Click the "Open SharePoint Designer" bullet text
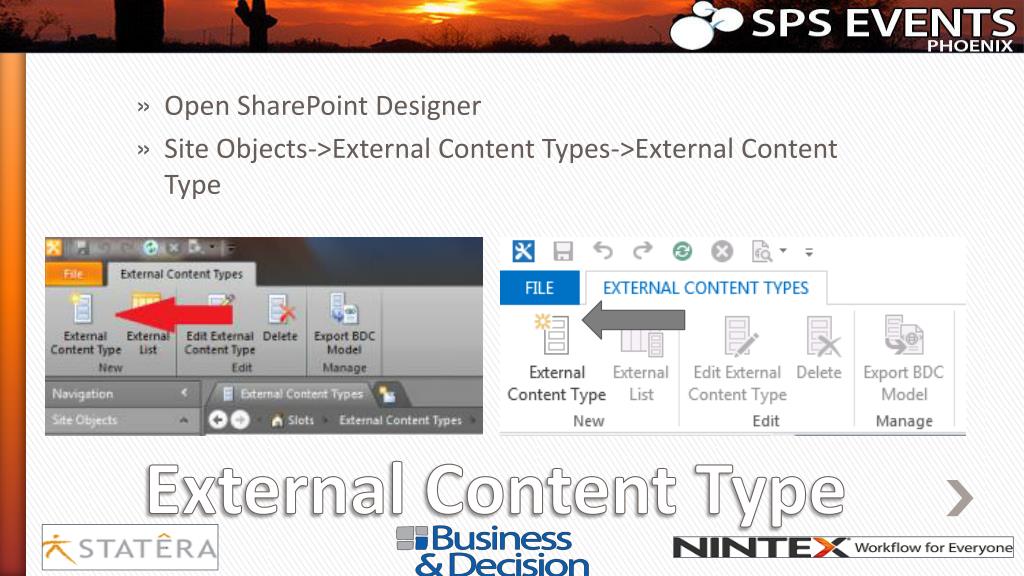 click(322, 106)
